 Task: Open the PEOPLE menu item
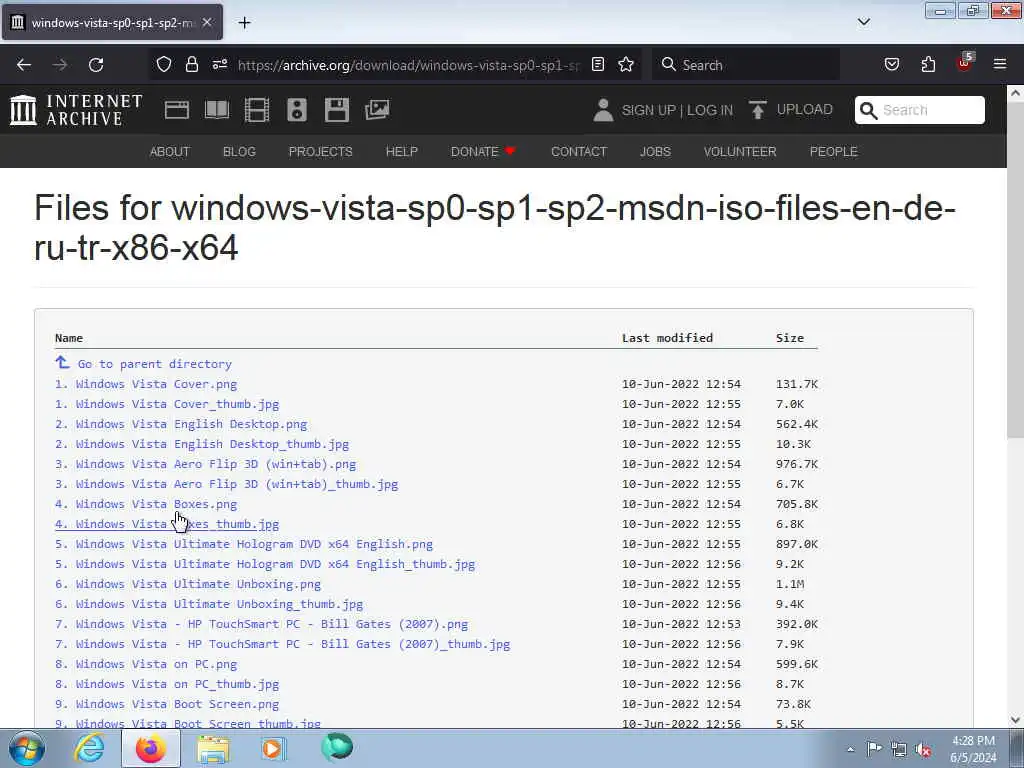pyautogui.click(x=833, y=152)
